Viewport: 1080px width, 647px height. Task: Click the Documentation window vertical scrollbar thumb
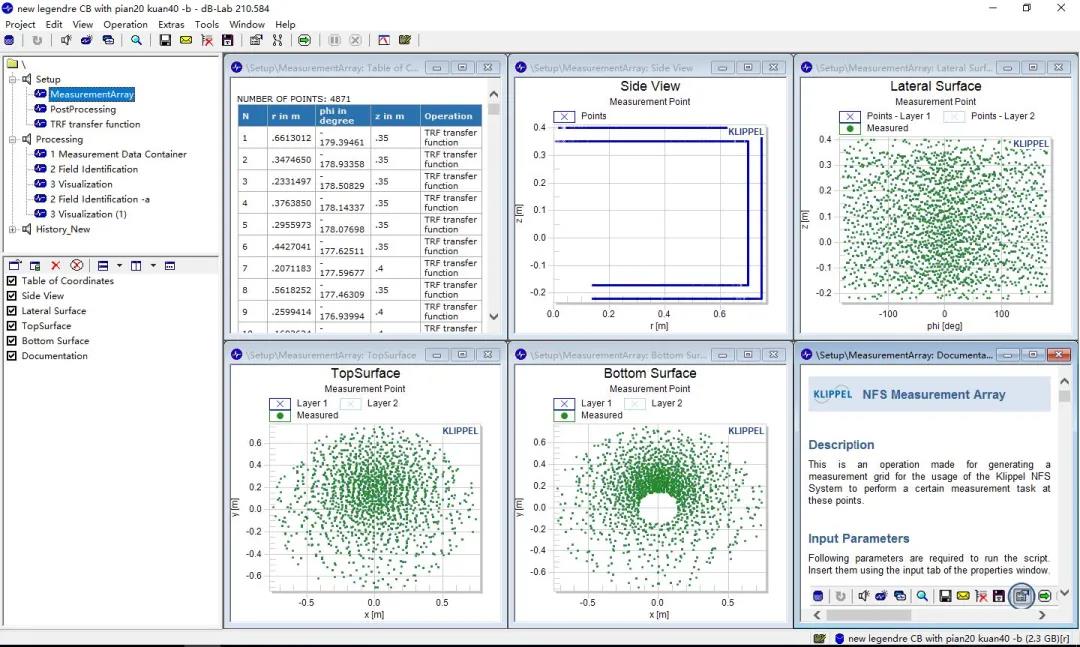tap(1064, 397)
